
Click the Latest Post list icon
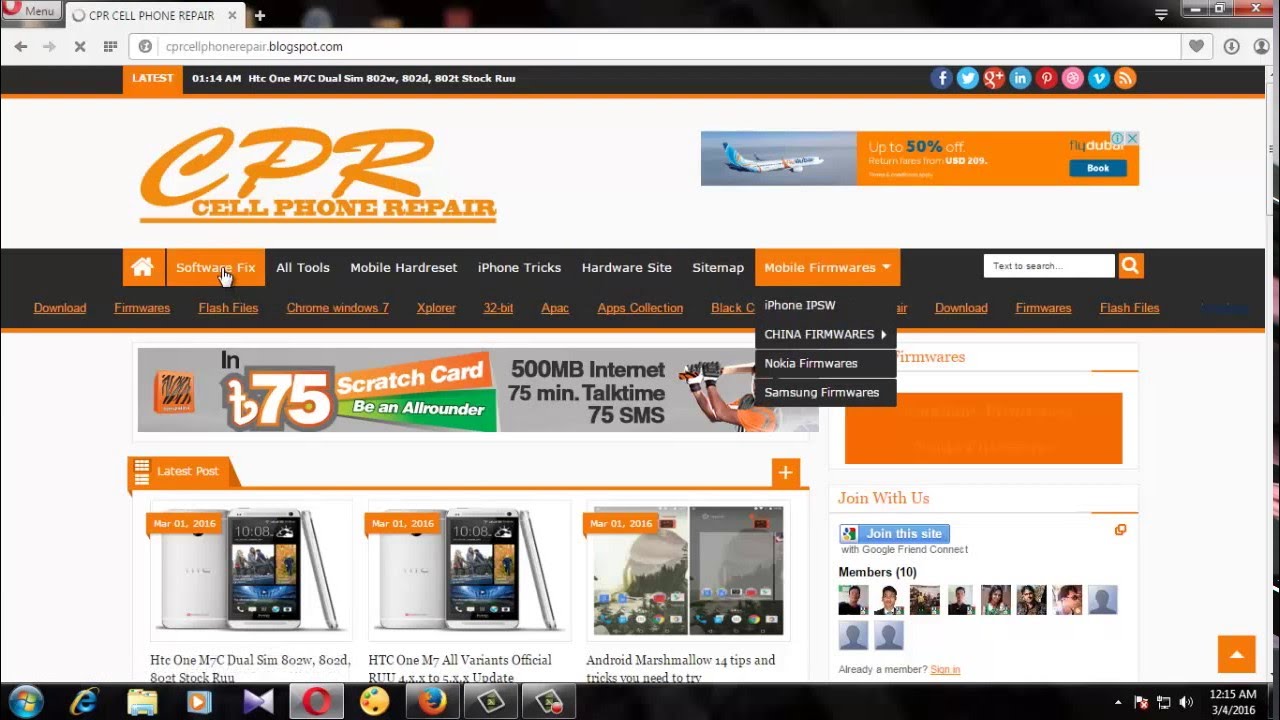click(142, 471)
